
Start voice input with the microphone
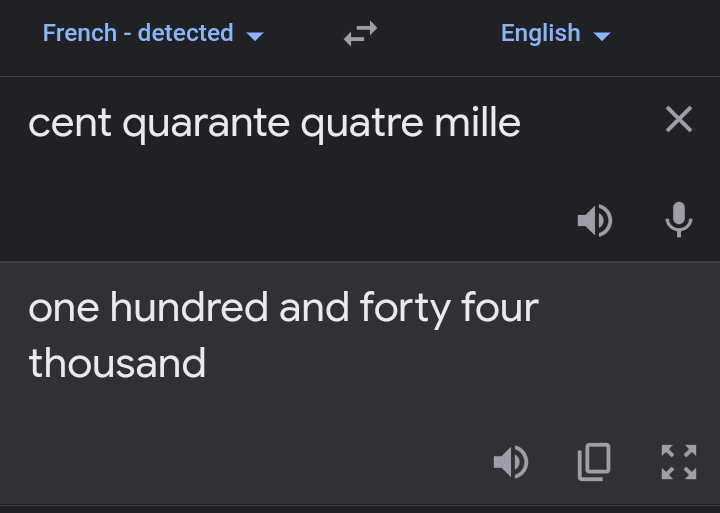tap(679, 220)
